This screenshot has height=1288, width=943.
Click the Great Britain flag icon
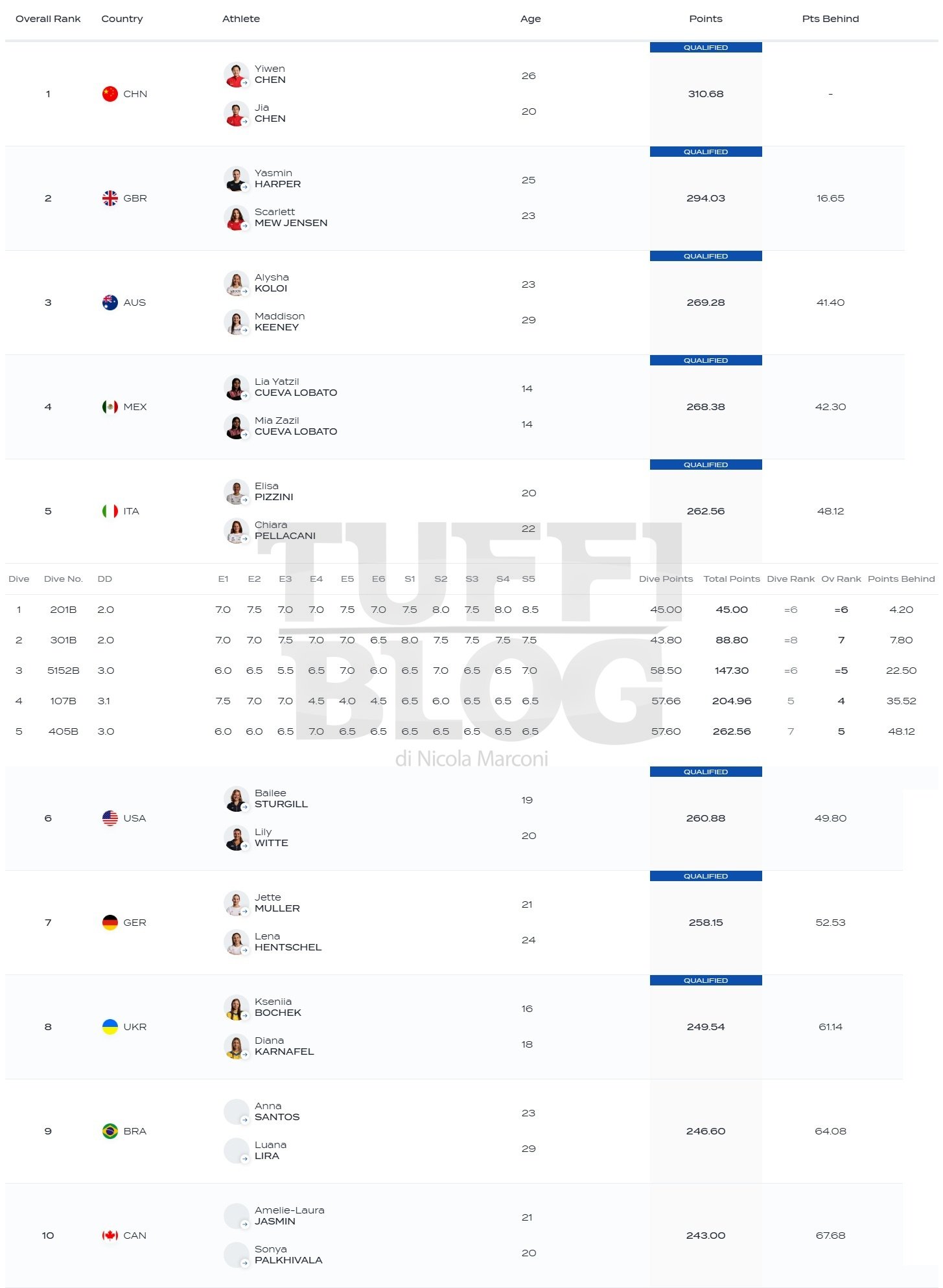tap(110, 198)
